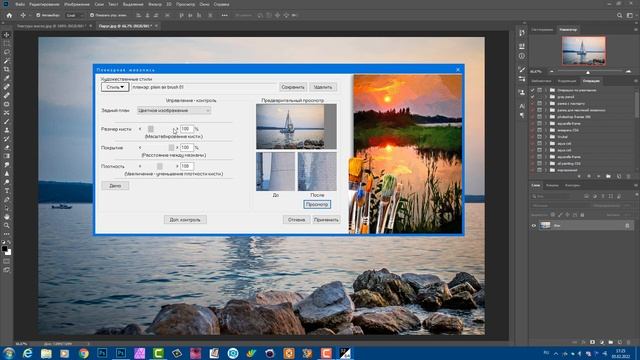This screenshot has width=640, height=360.
Task: Click the Демо button
Action: tap(115, 186)
